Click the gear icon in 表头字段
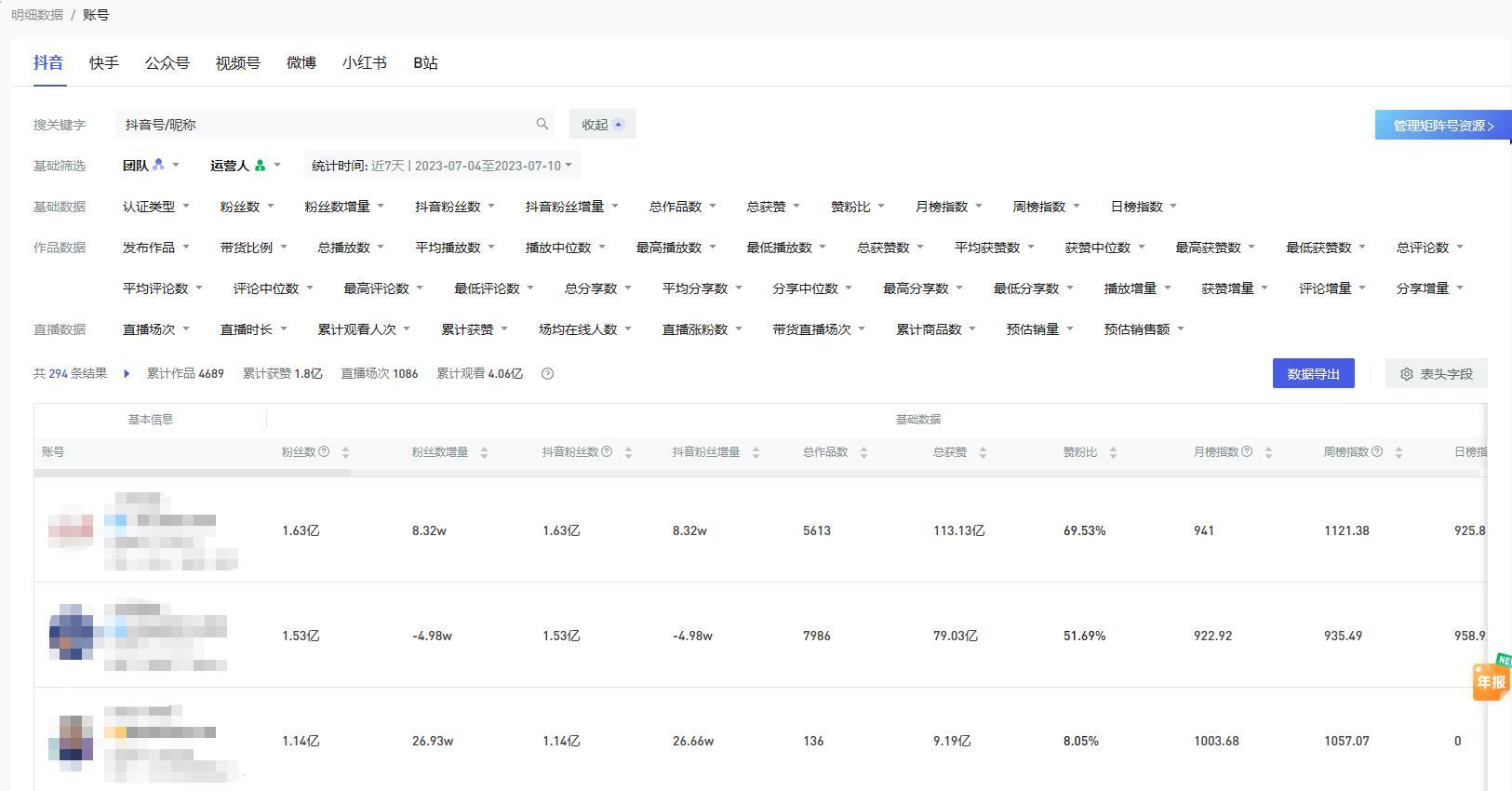Viewport: 1512px width, 791px height. (x=1407, y=373)
